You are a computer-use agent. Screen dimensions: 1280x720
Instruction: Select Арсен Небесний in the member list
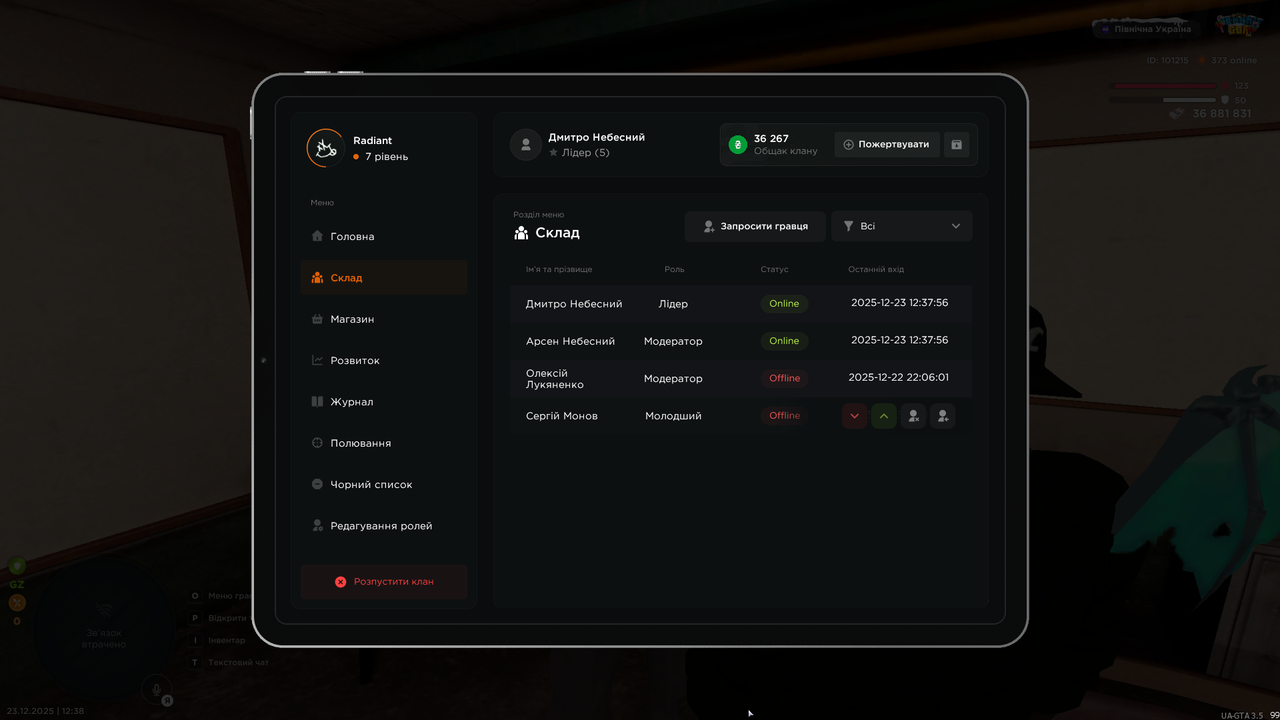coord(570,341)
